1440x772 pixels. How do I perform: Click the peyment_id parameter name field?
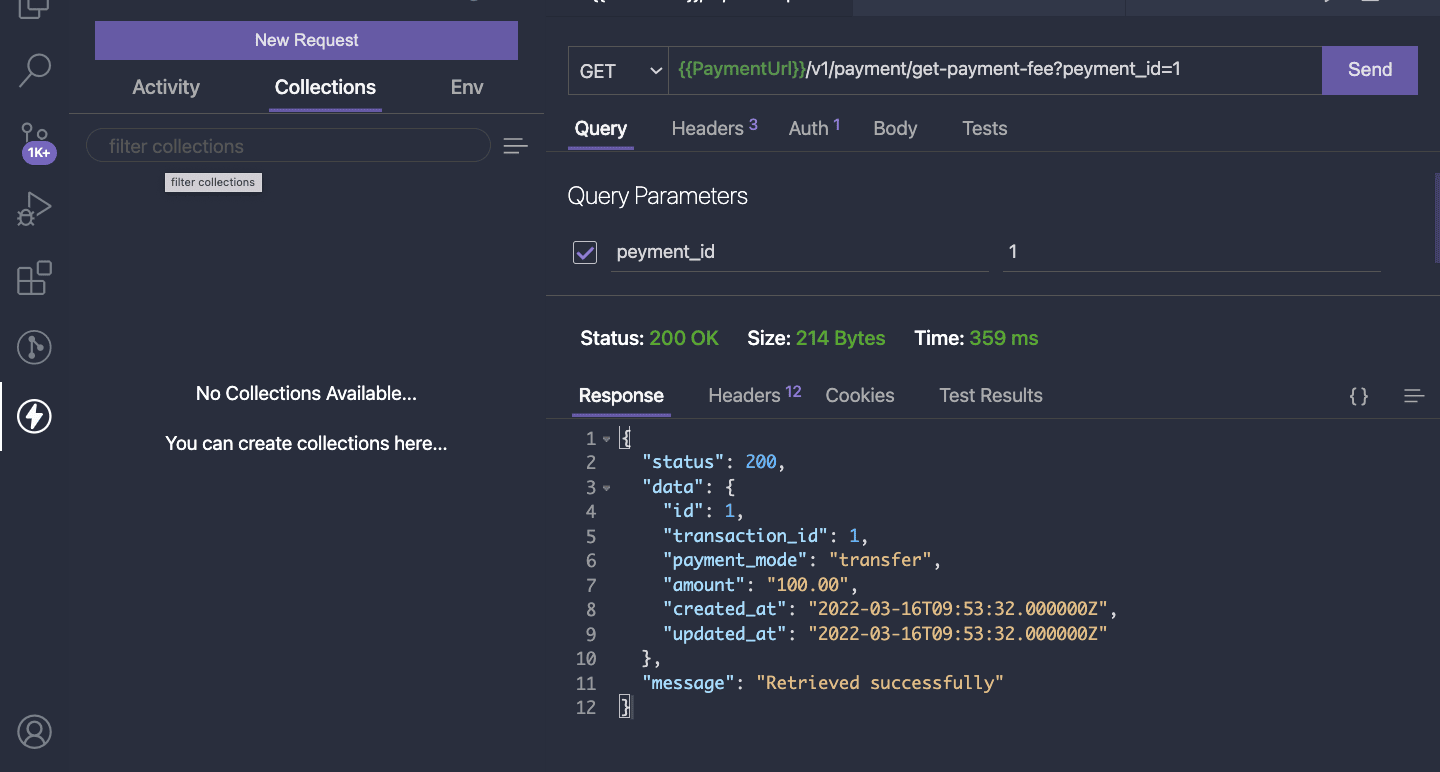point(800,252)
